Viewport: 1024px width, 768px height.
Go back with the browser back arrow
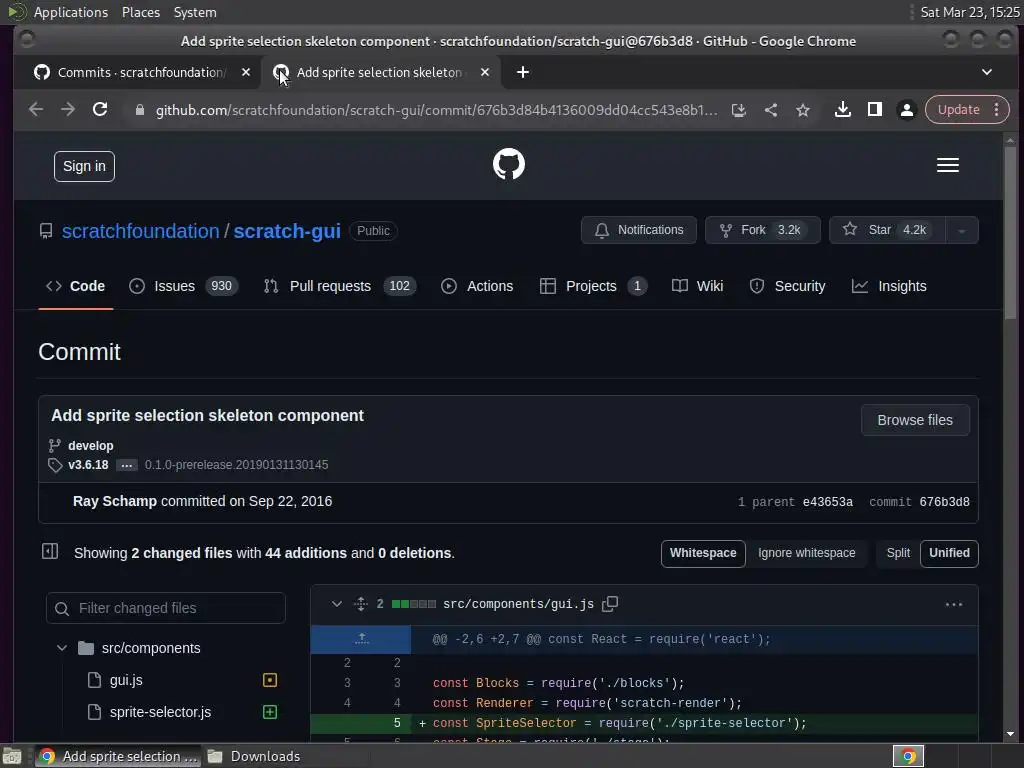coord(36,110)
